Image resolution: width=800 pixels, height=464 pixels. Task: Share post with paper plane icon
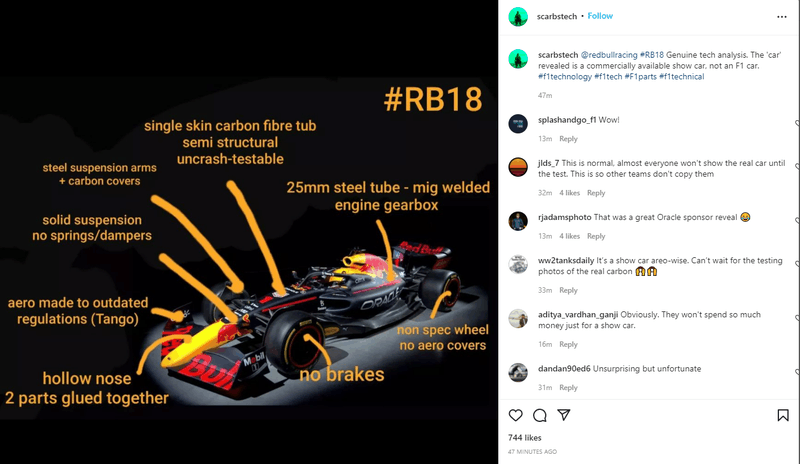coord(564,415)
